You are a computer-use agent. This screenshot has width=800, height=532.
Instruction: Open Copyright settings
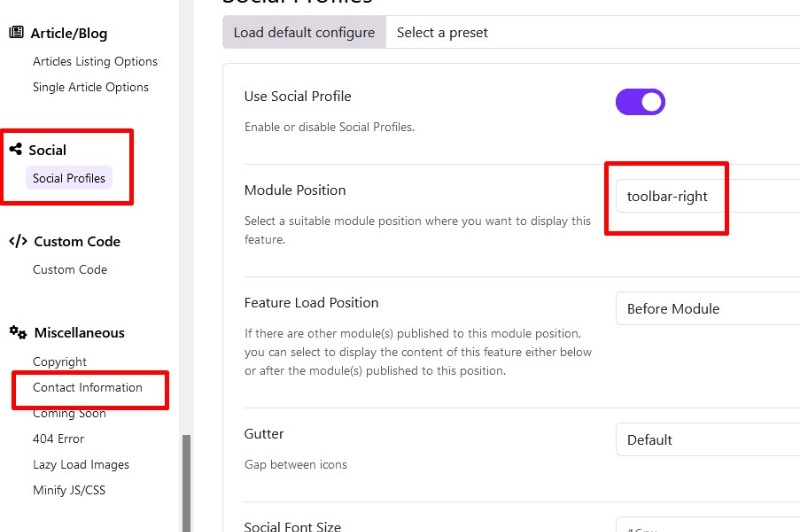(x=60, y=362)
